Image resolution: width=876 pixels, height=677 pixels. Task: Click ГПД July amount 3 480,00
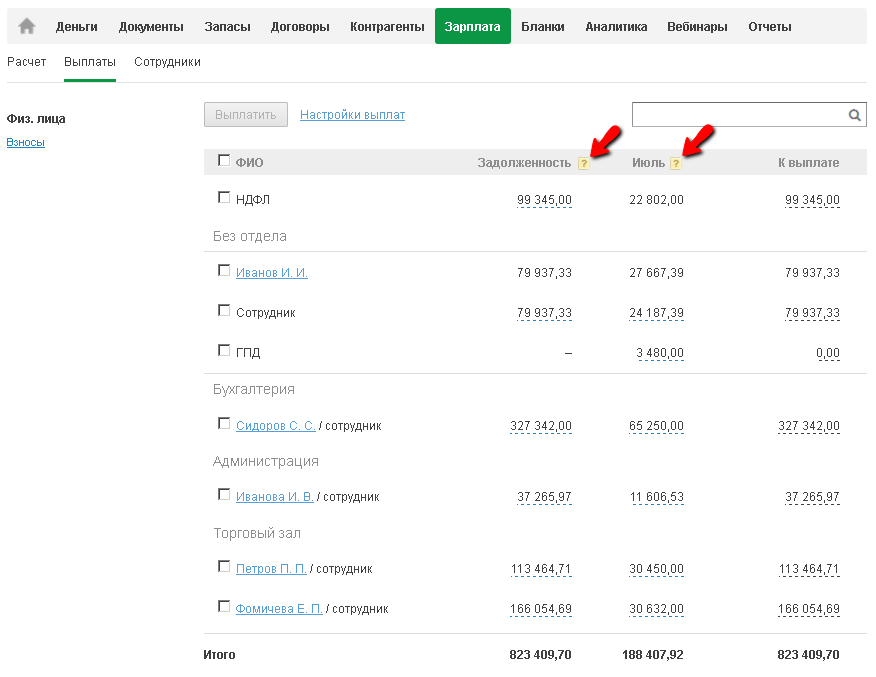click(660, 353)
